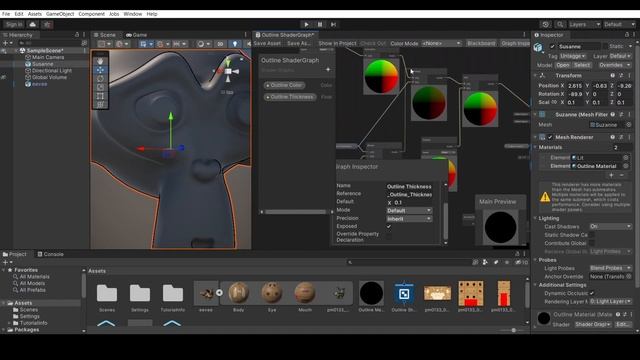Select Suzanne in the Hierarchy
Viewport: 640px width, 360px height.
42,64
